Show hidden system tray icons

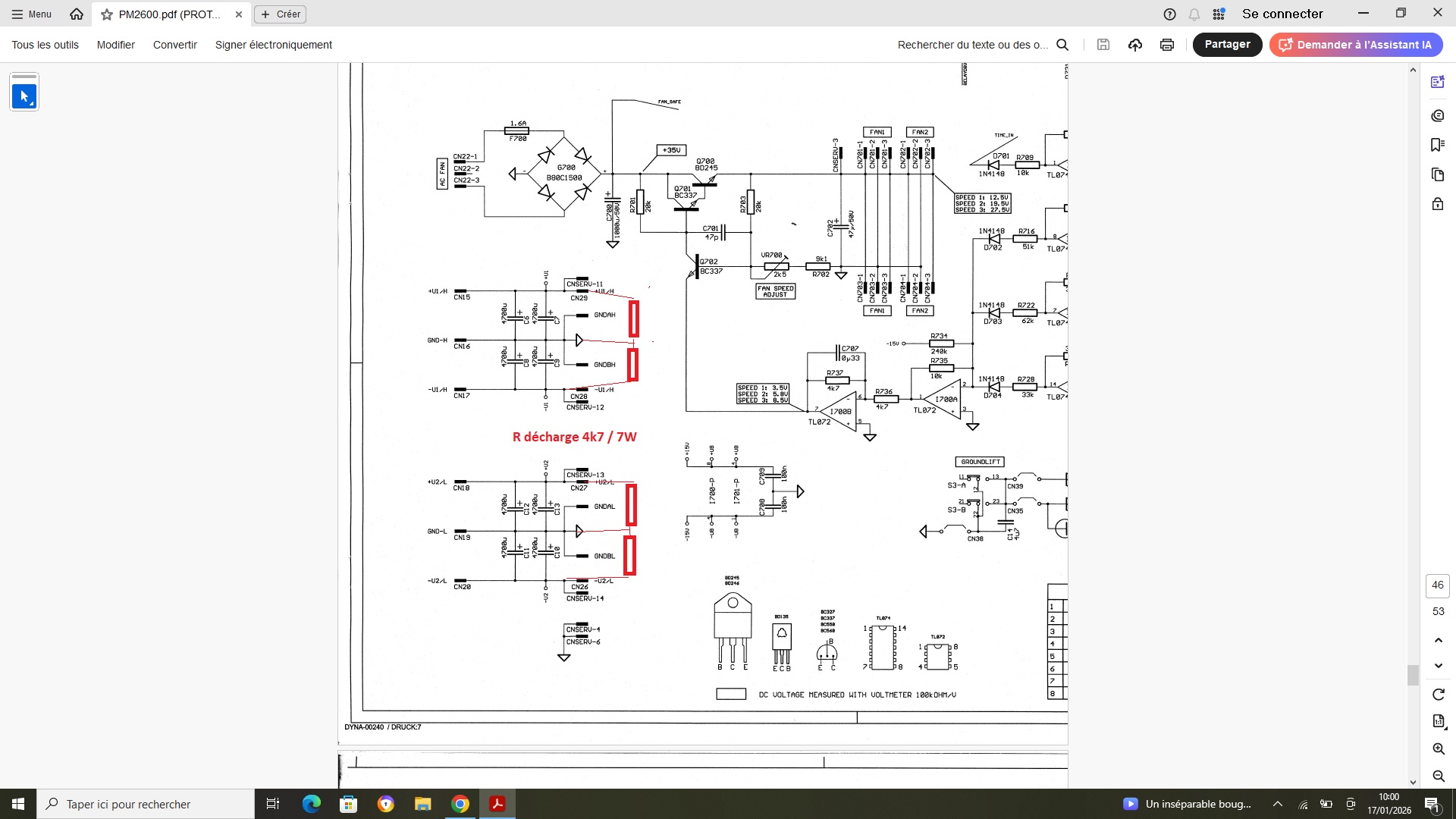(x=1278, y=804)
